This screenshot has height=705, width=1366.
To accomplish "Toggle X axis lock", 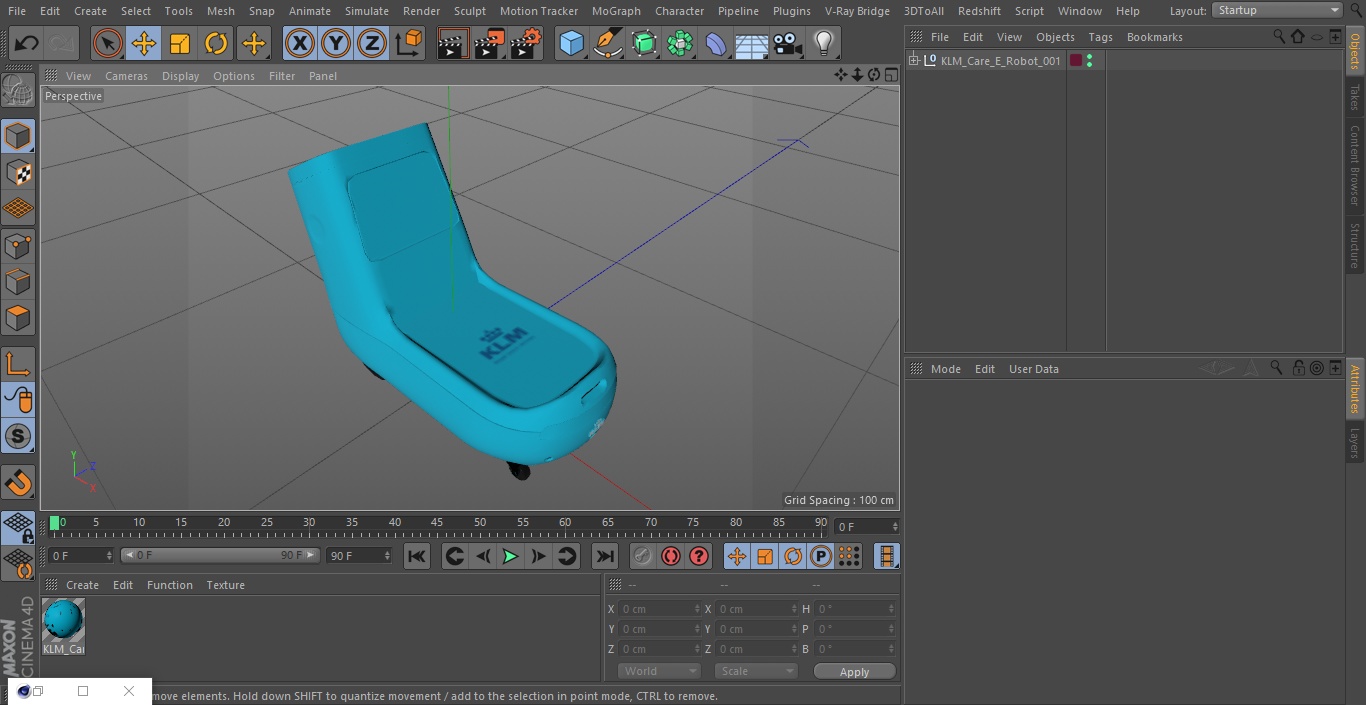I will coord(300,44).
